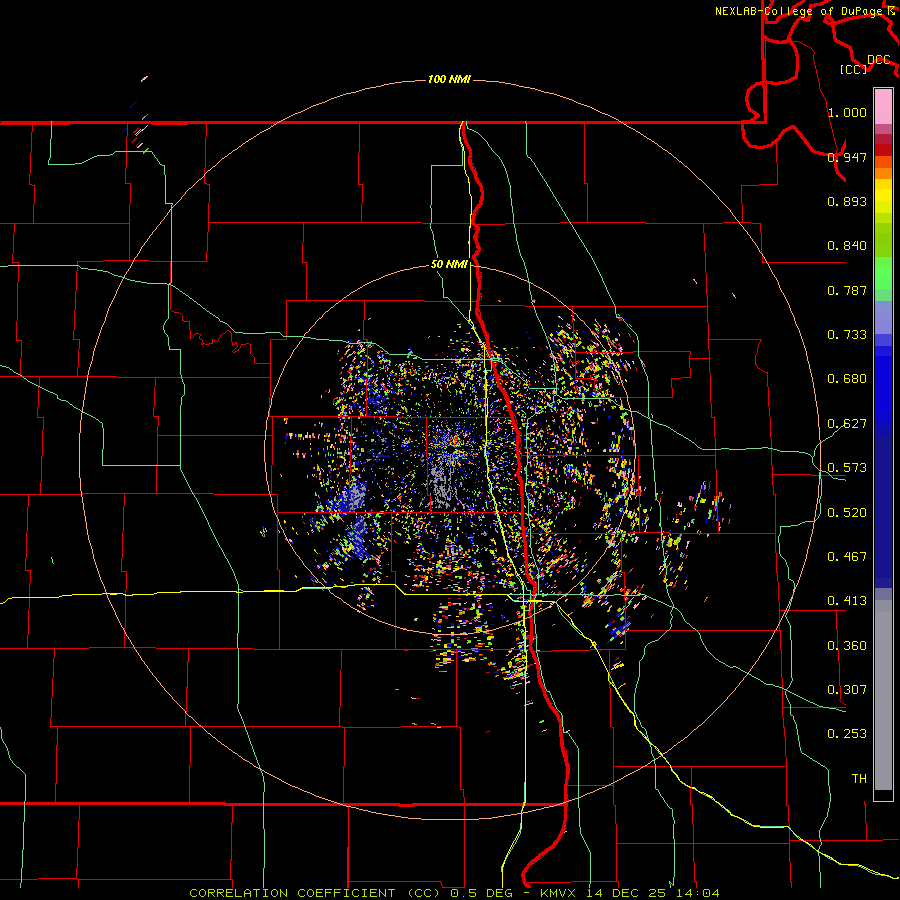Click the 0.520 color scale value
900x900 pixels.
click(x=847, y=513)
